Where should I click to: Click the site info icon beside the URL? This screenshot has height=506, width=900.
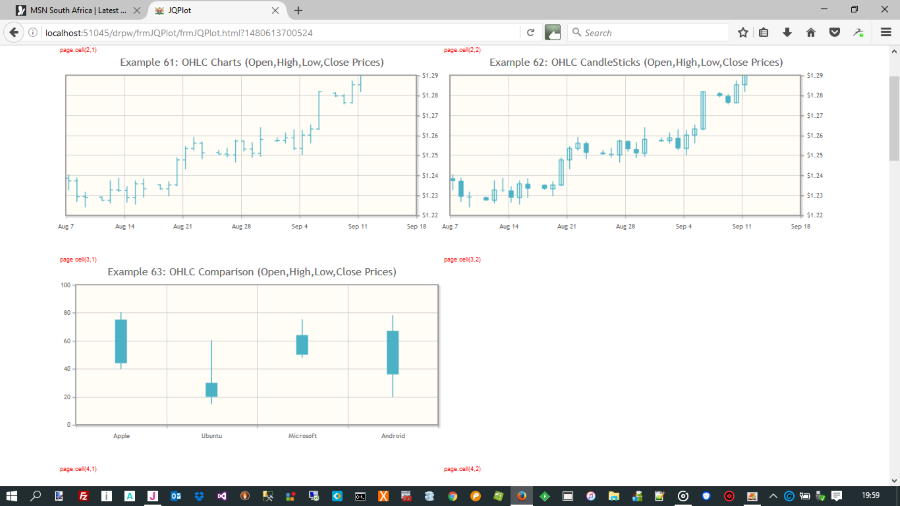click(x=33, y=33)
